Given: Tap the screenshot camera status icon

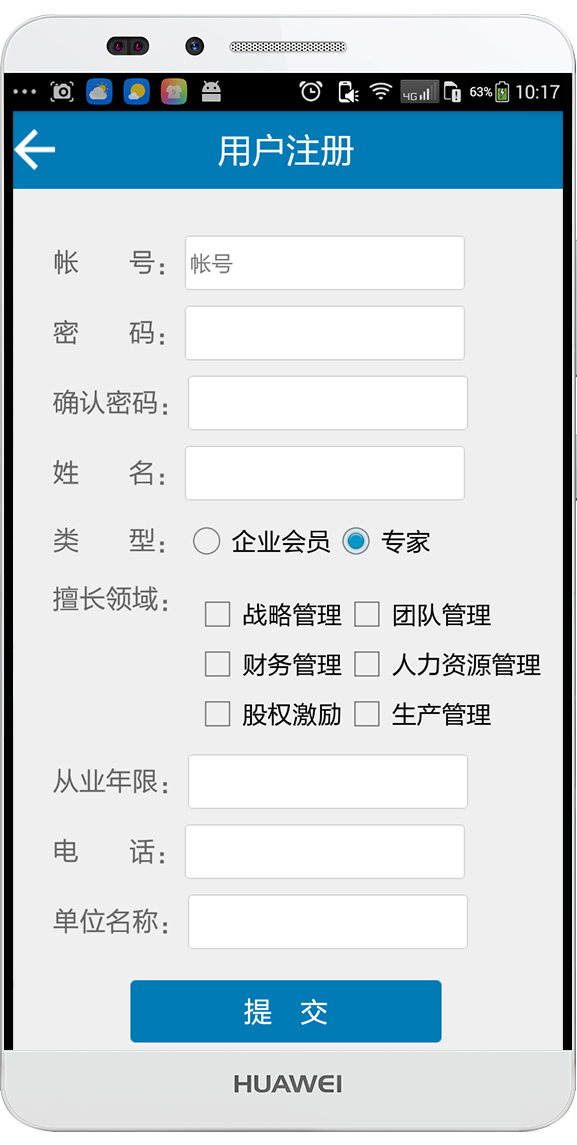Looking at the screenshot, I should point(62,92).
